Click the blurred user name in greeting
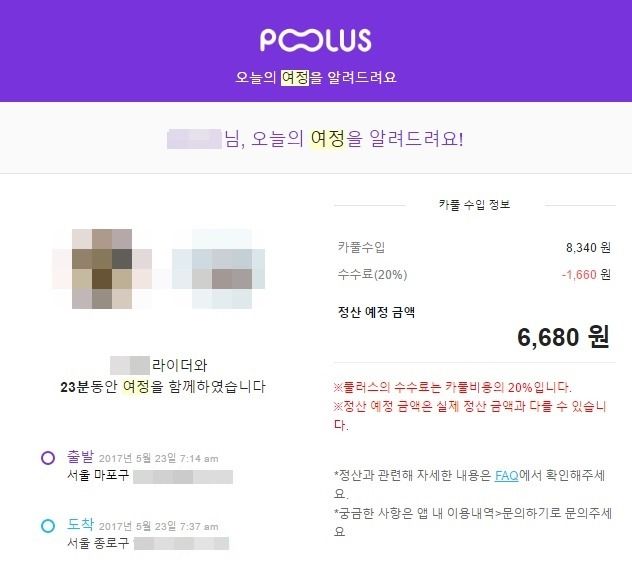The image size is (632, 581). (194, 139)
